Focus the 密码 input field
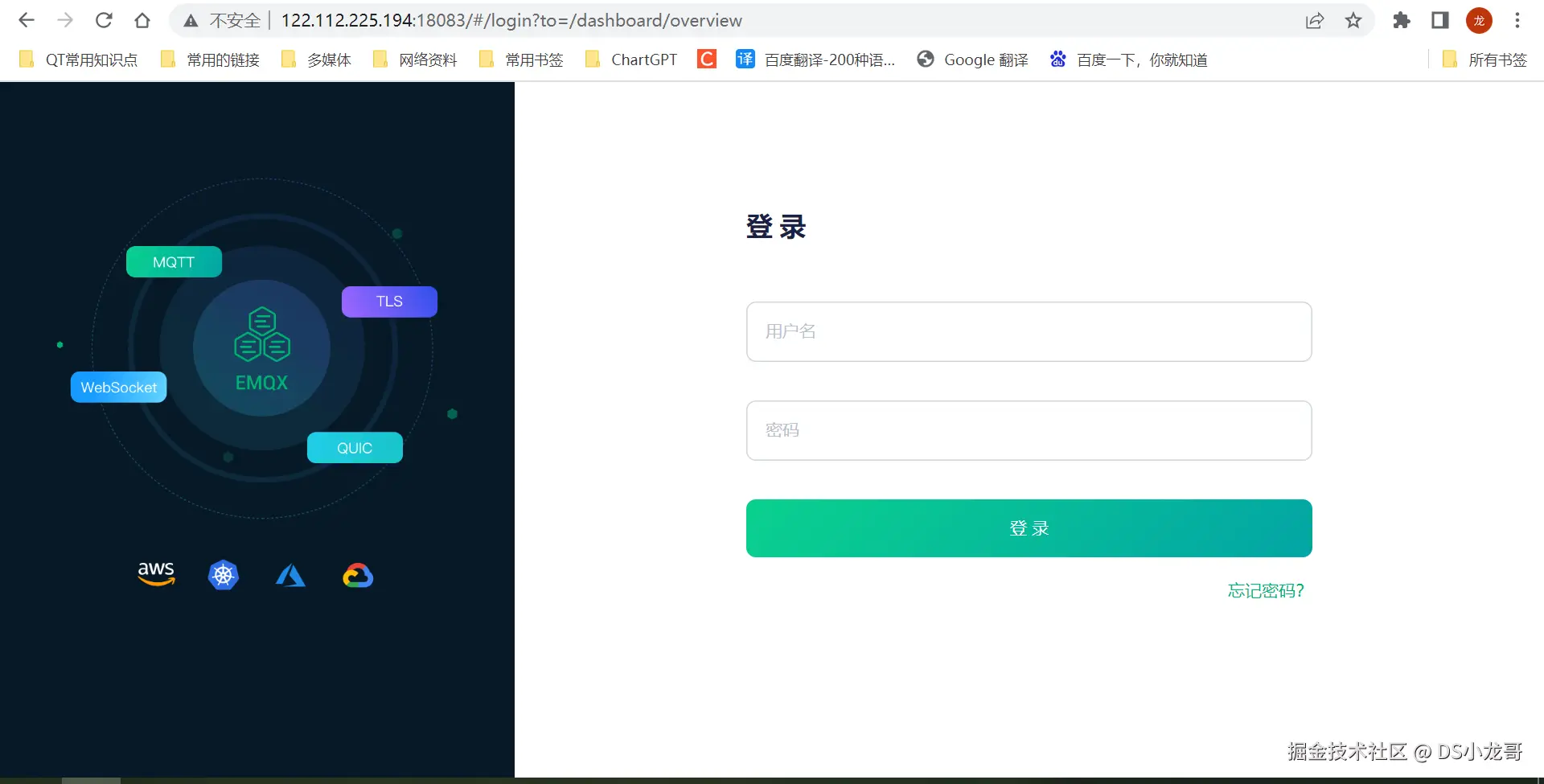1544x784 pixels. [x=1029, y=430]
